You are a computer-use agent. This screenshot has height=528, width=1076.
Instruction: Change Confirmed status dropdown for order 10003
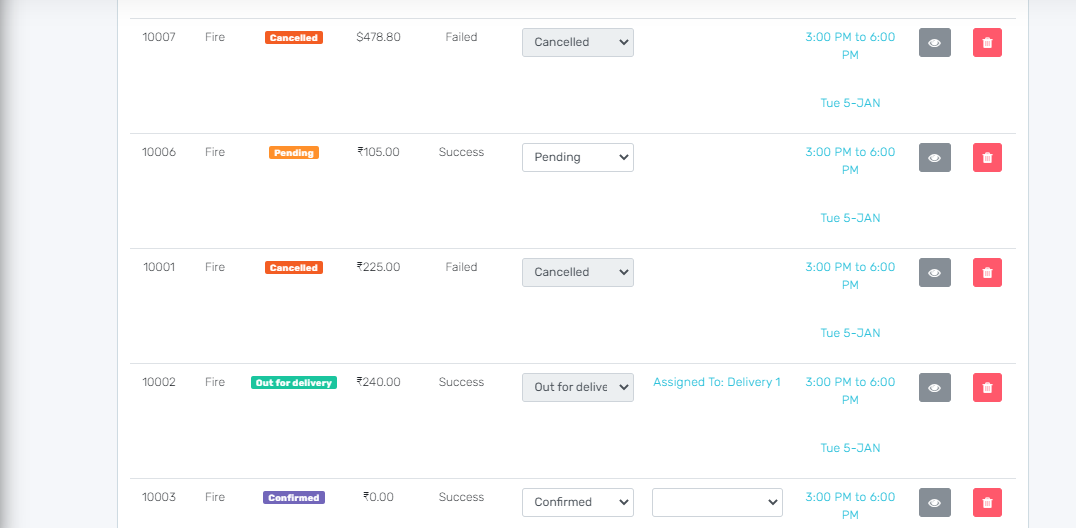click(x=577, y=503)
